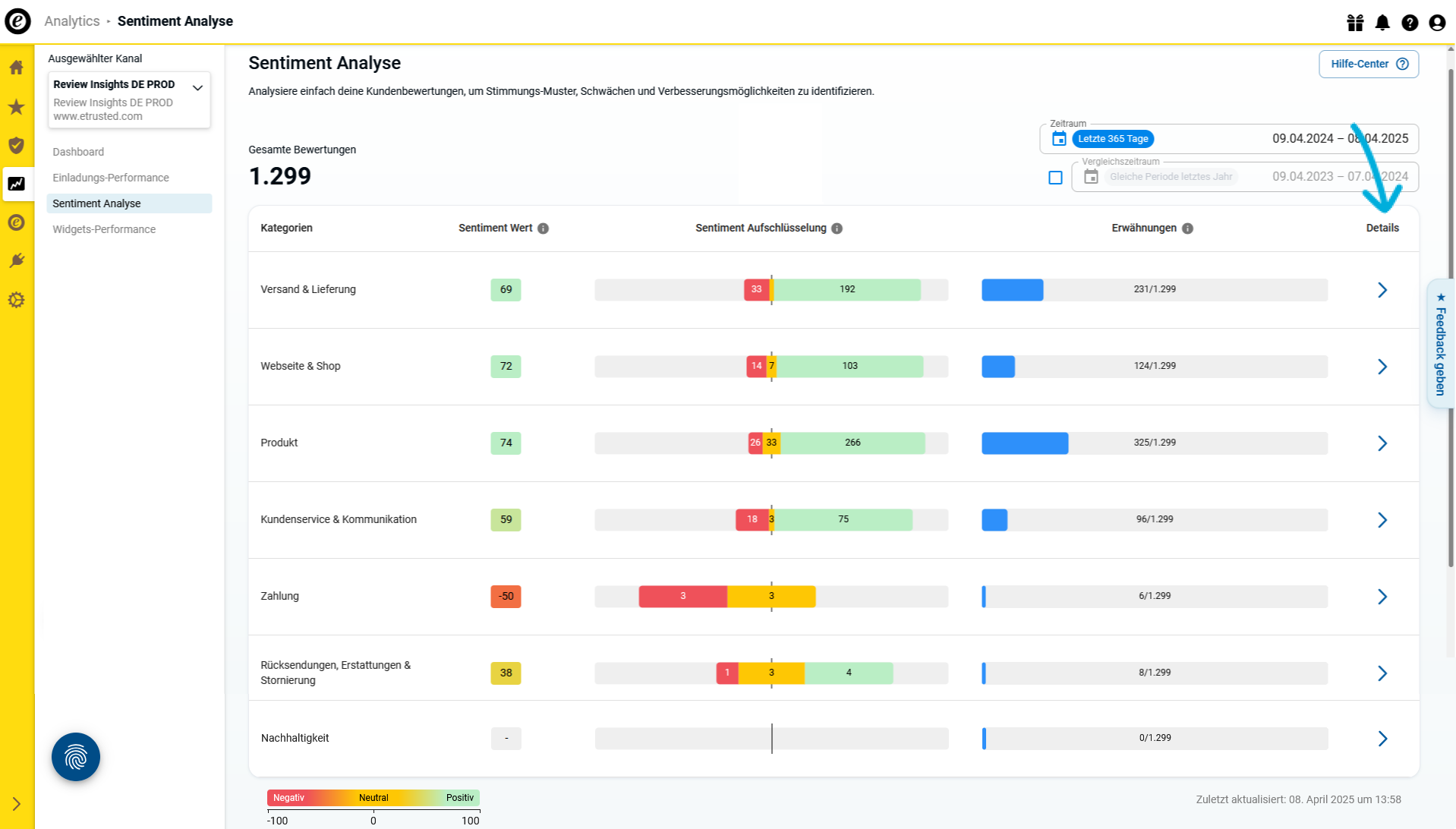Image resolution: width=1456 pixels, height=829 pixels.
Task: Open Einladungs-Performance menu item
Action: coord(111,178)
